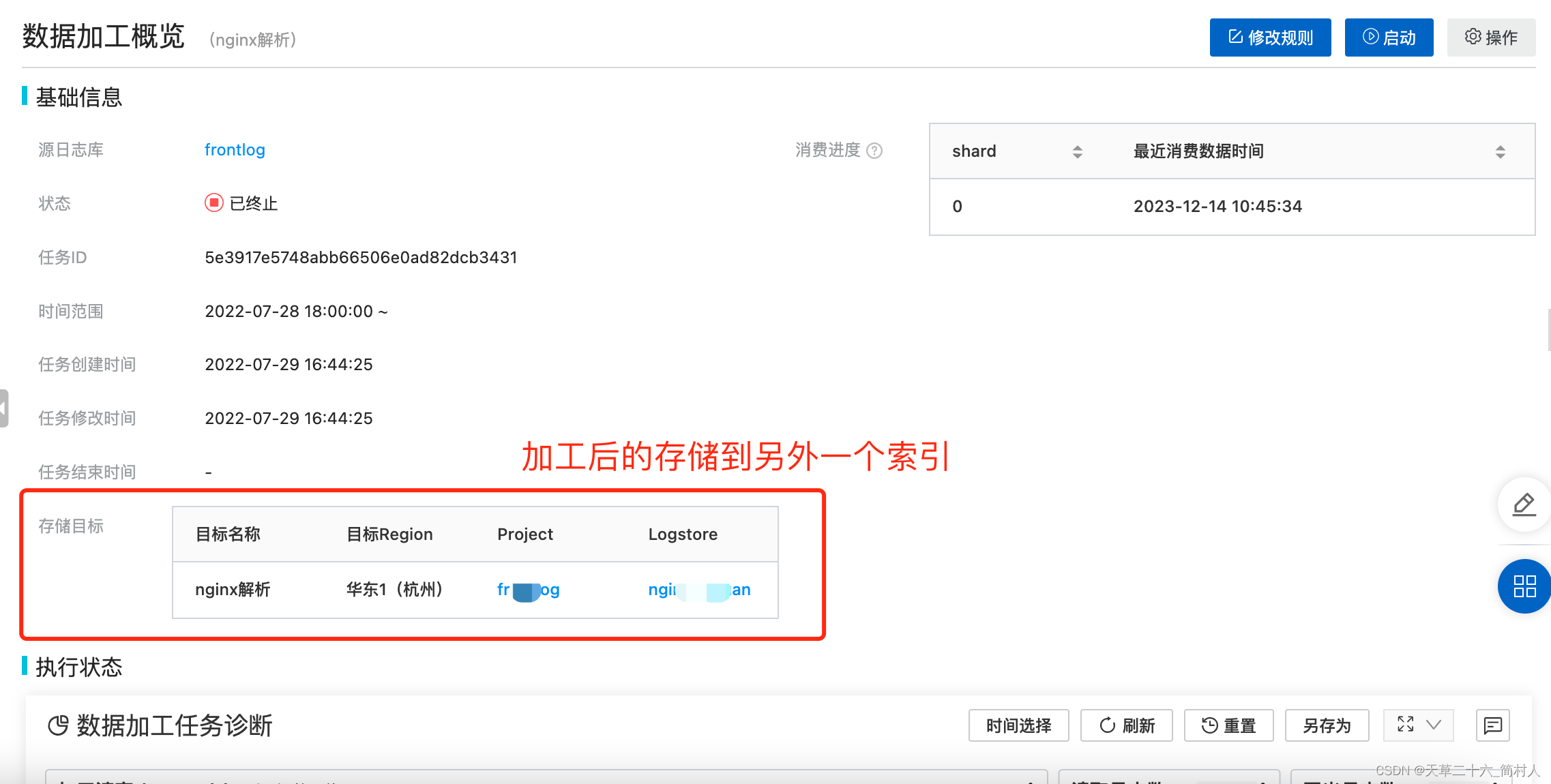Click the comment panel icon in diagnostics
The height and width of the screenshot is (784, 1551).
point(1493,725)
